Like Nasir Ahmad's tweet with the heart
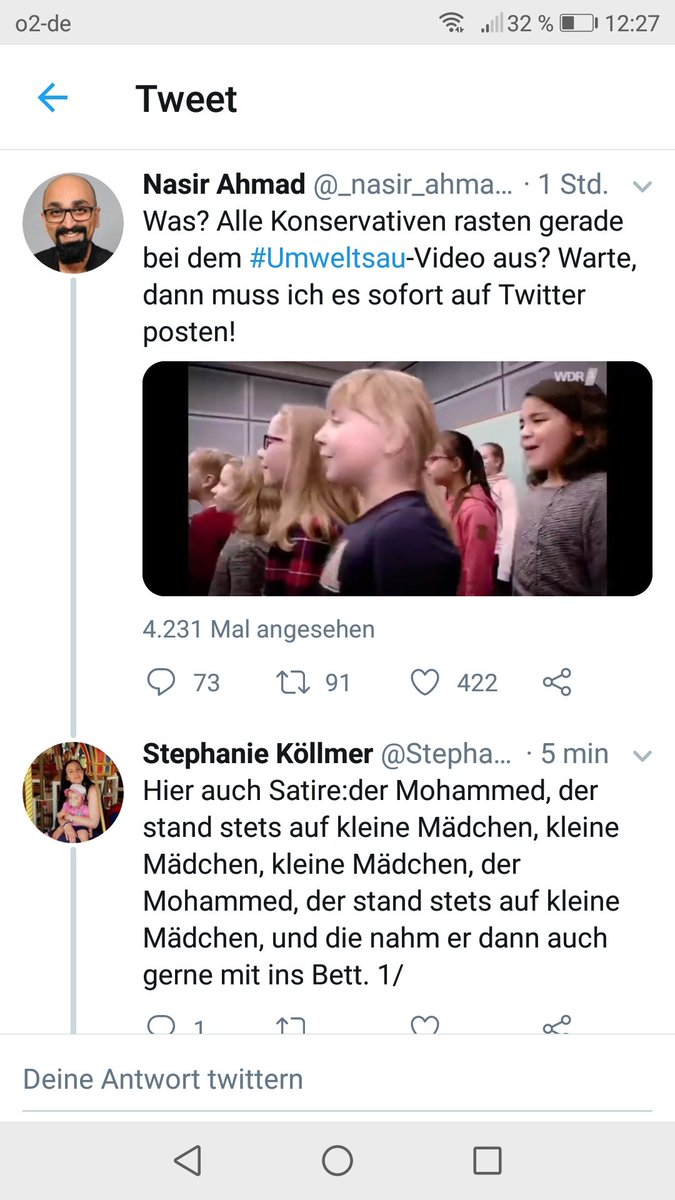 pyautogui.click(x=425, y=682)
